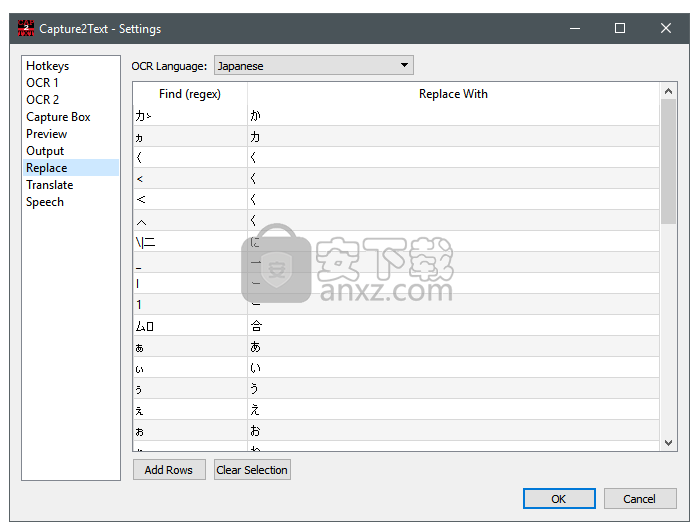This screenshot has height=529, width=698.
Task: Select the Replace settings page
Action: (x=70, y=168)
